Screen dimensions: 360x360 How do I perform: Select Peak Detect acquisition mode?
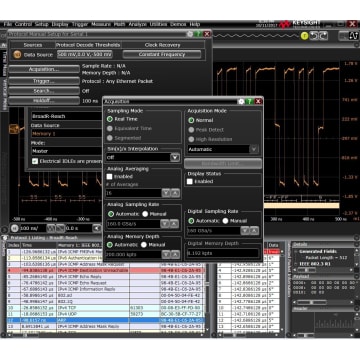pos(191,130)
